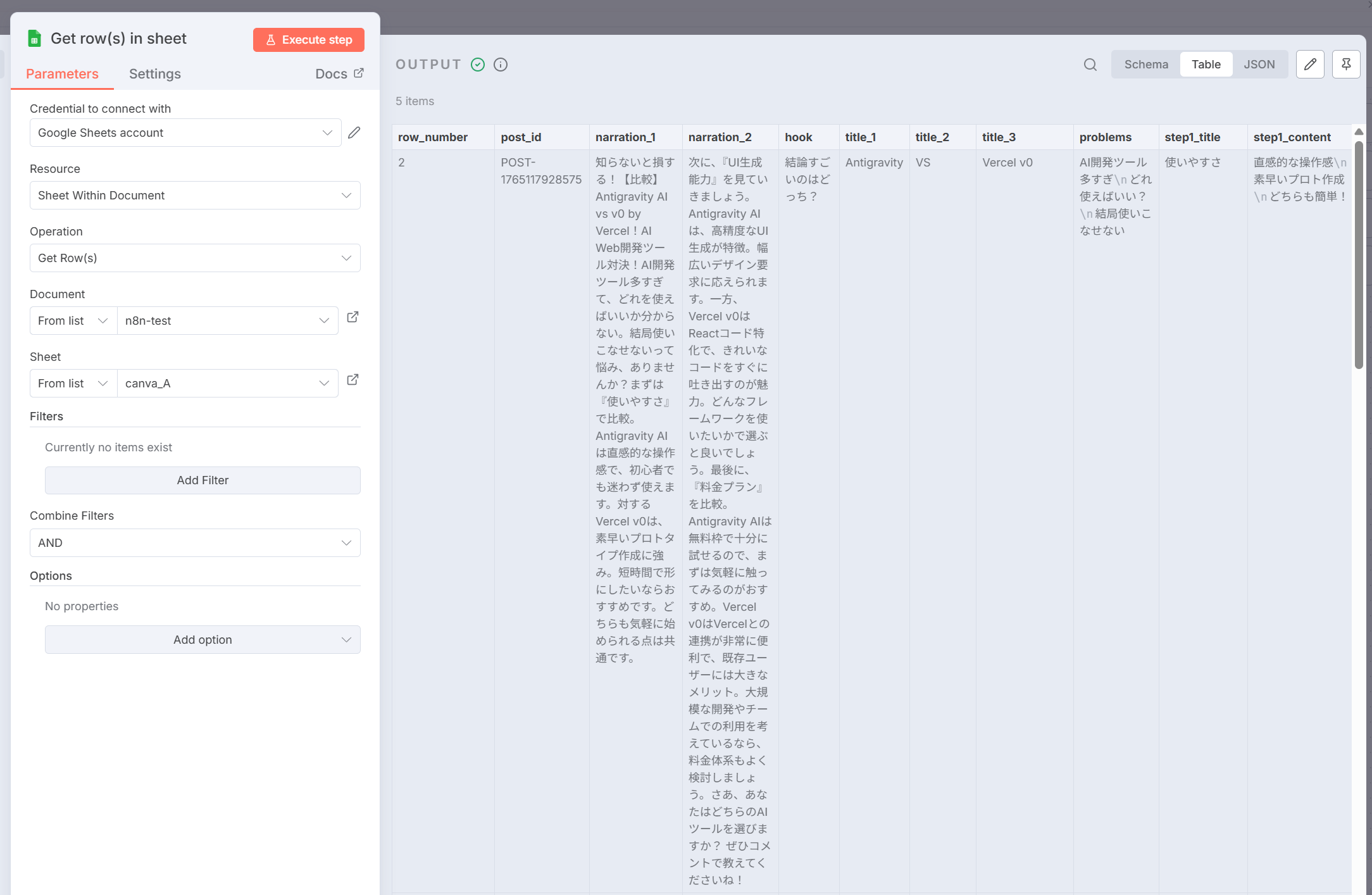Open the Combine Filters AND dropdown
This screenshot has height=895, width=1372.
(x=195, y=543)
